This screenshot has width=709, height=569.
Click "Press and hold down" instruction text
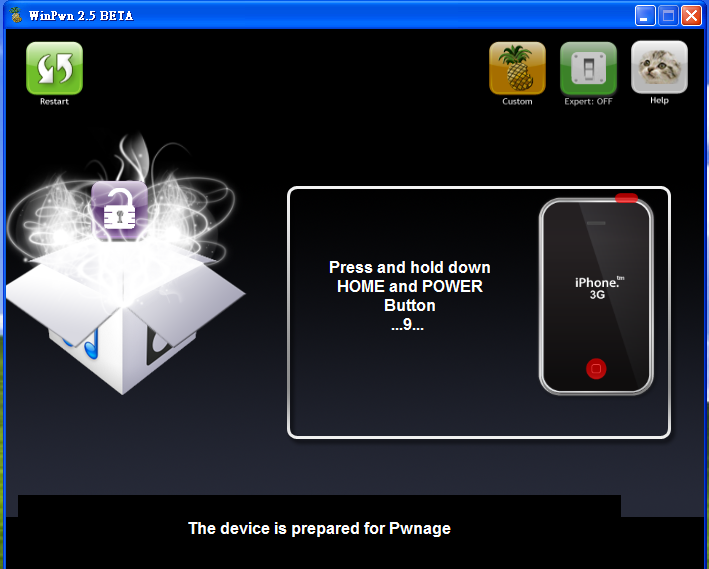[x=409, y=267]
